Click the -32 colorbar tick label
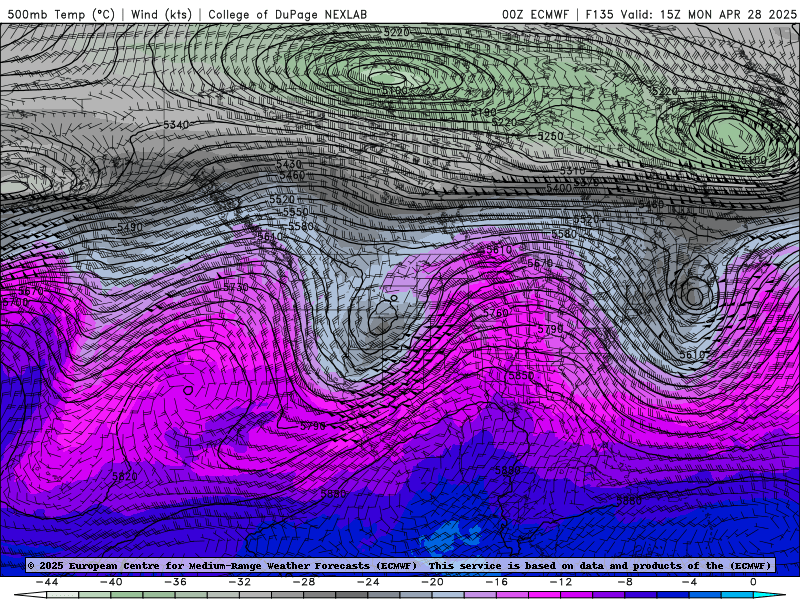This screenshot has width=800, height=600. tap(240, 582)
